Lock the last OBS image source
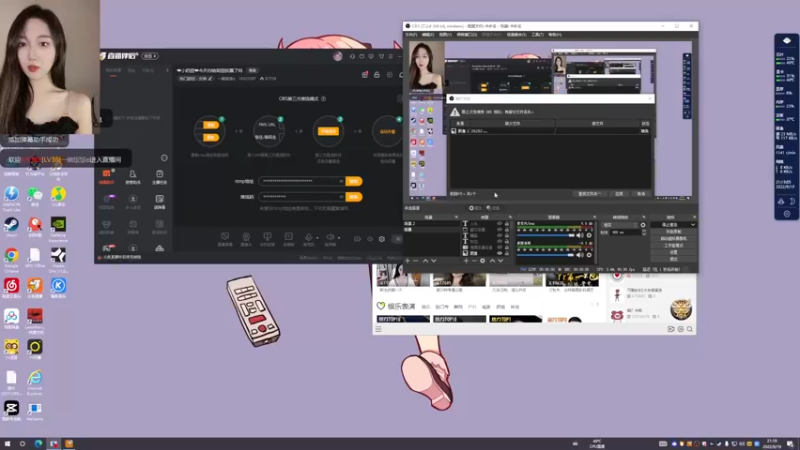The height and width of the screenshot is (450, 800). tap(507, 253)
